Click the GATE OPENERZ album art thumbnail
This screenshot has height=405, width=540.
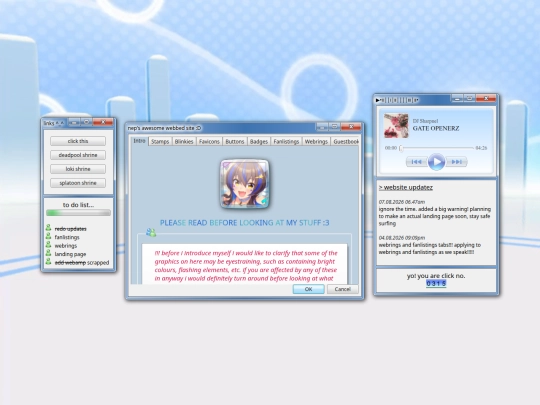396,126
